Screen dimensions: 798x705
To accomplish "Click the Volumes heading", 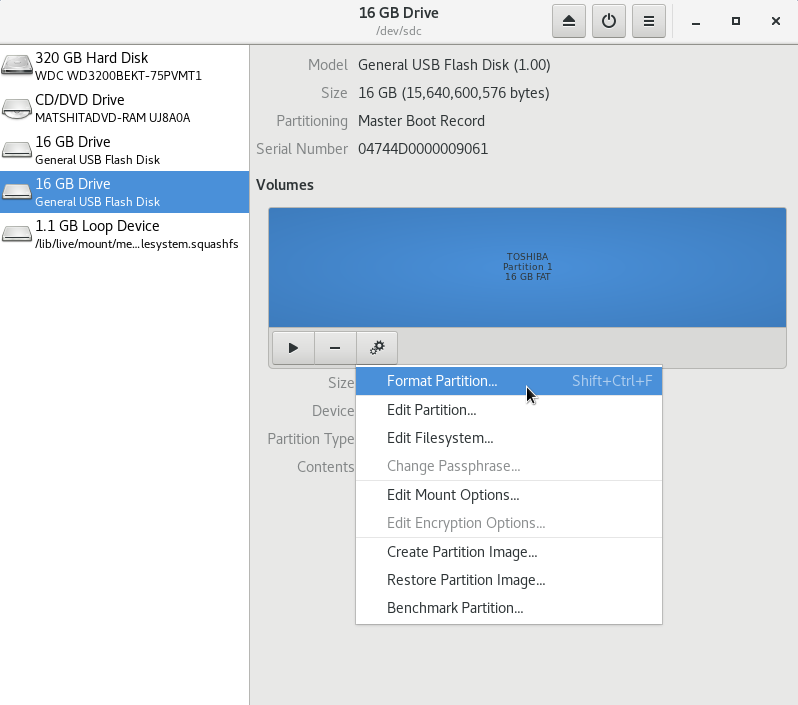I will tap(284, 185).
